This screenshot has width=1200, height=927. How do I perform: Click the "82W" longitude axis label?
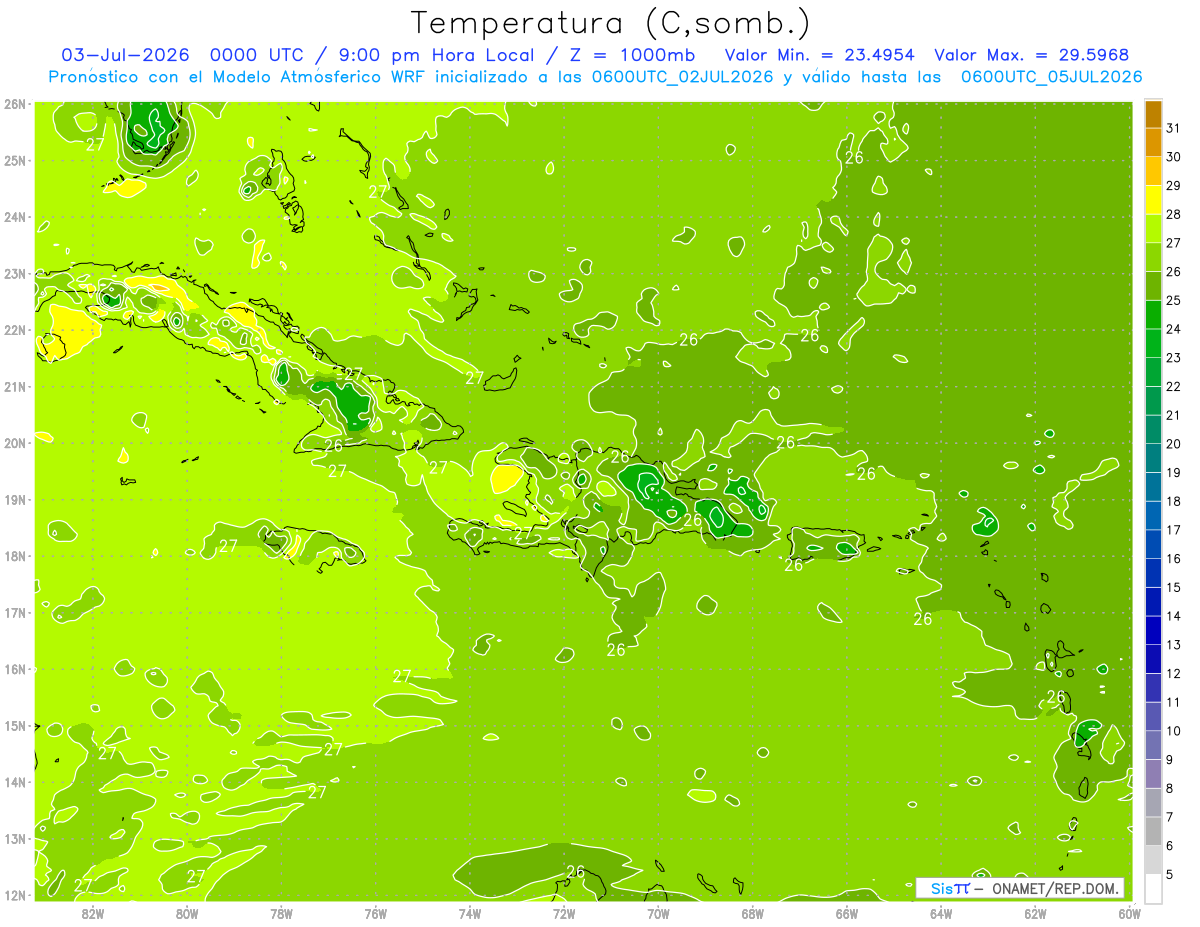tap(92, 913)
